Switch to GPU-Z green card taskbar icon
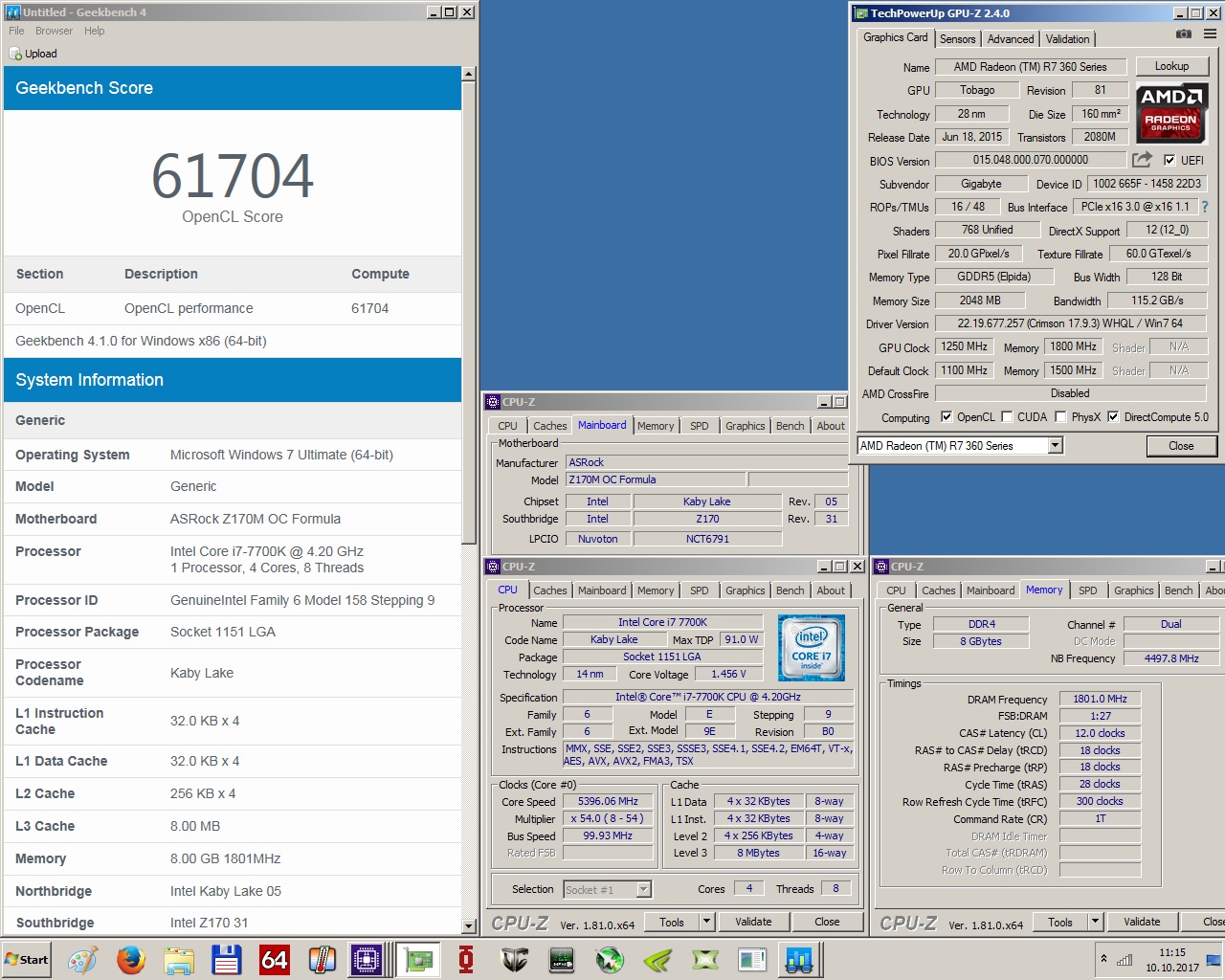 (x=418, y=960)
